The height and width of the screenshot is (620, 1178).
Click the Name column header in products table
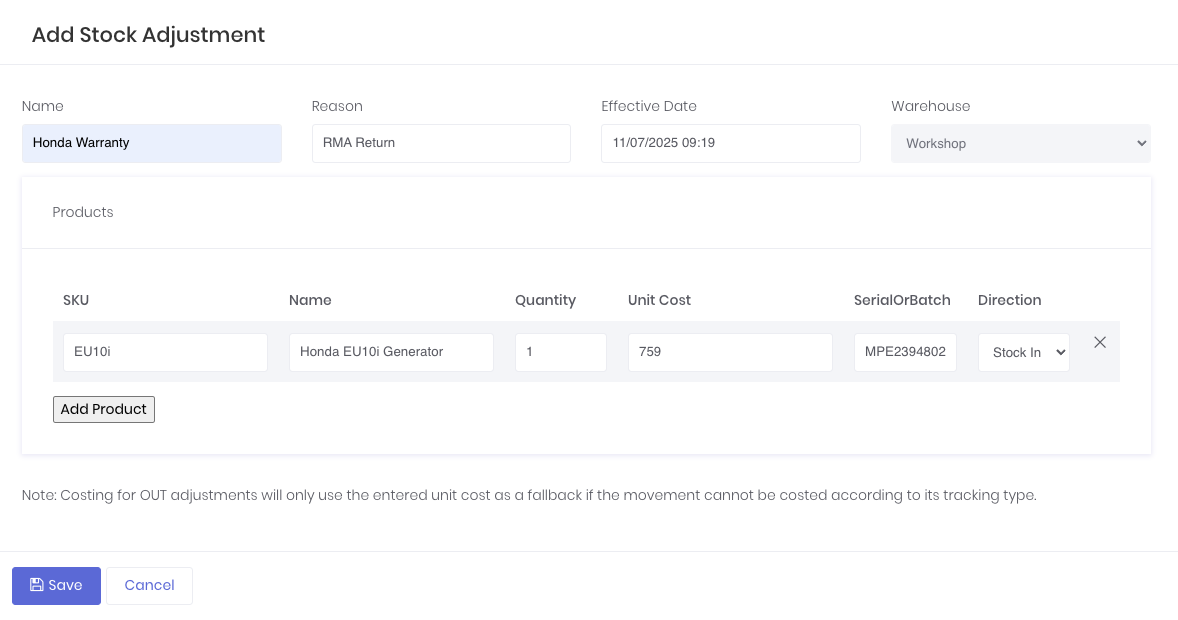pyautogui.click(x=310, y=300)
